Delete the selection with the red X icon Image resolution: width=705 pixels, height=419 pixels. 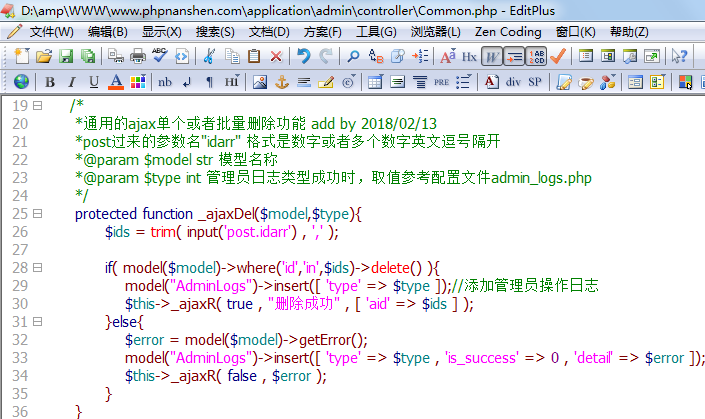[x=276, y=56]
